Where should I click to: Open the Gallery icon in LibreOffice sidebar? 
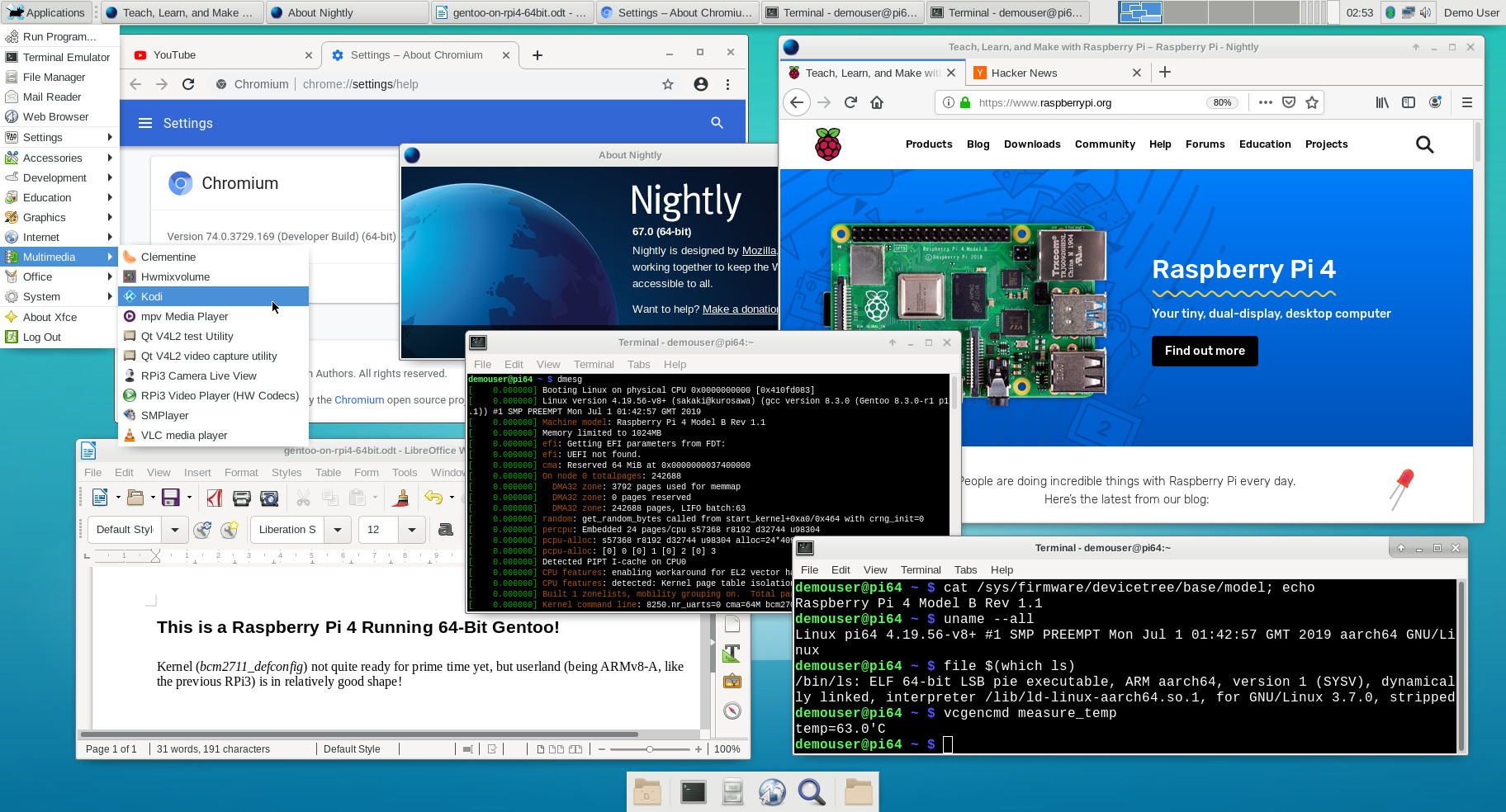732,682
